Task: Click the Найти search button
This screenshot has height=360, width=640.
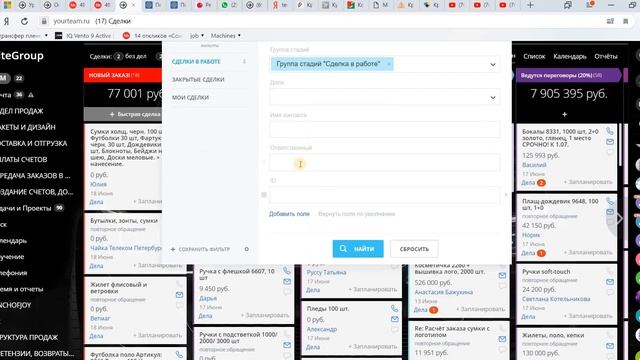Action: tap(358, 249)
